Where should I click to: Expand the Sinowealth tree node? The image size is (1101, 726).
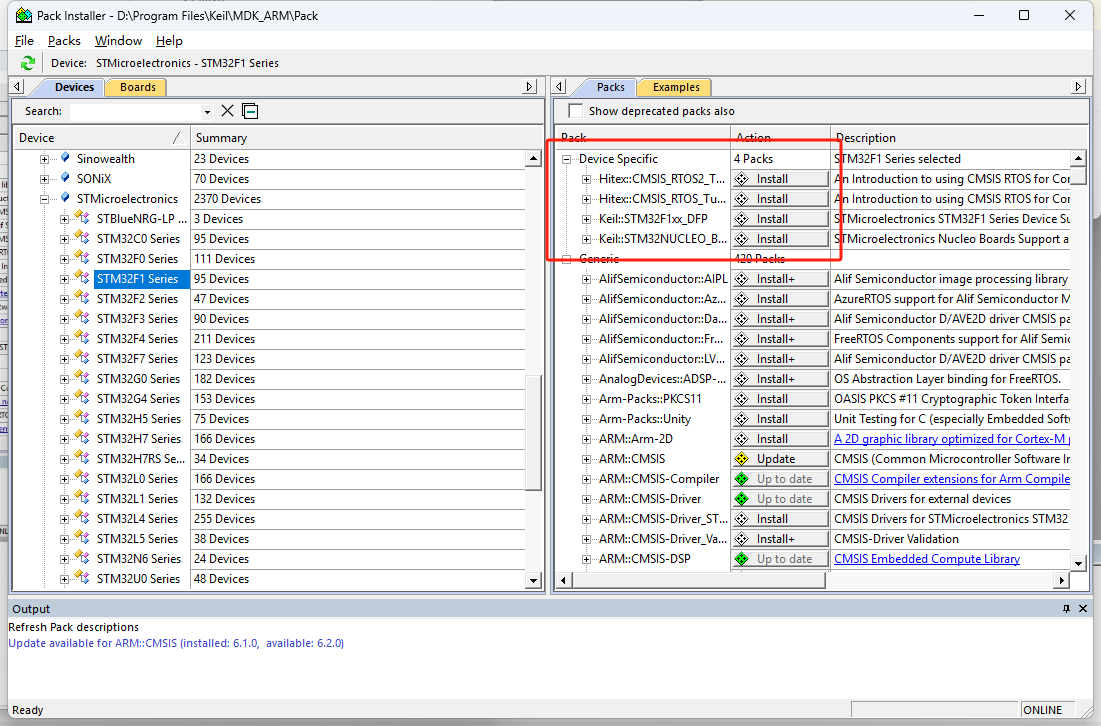pos(44,159)
